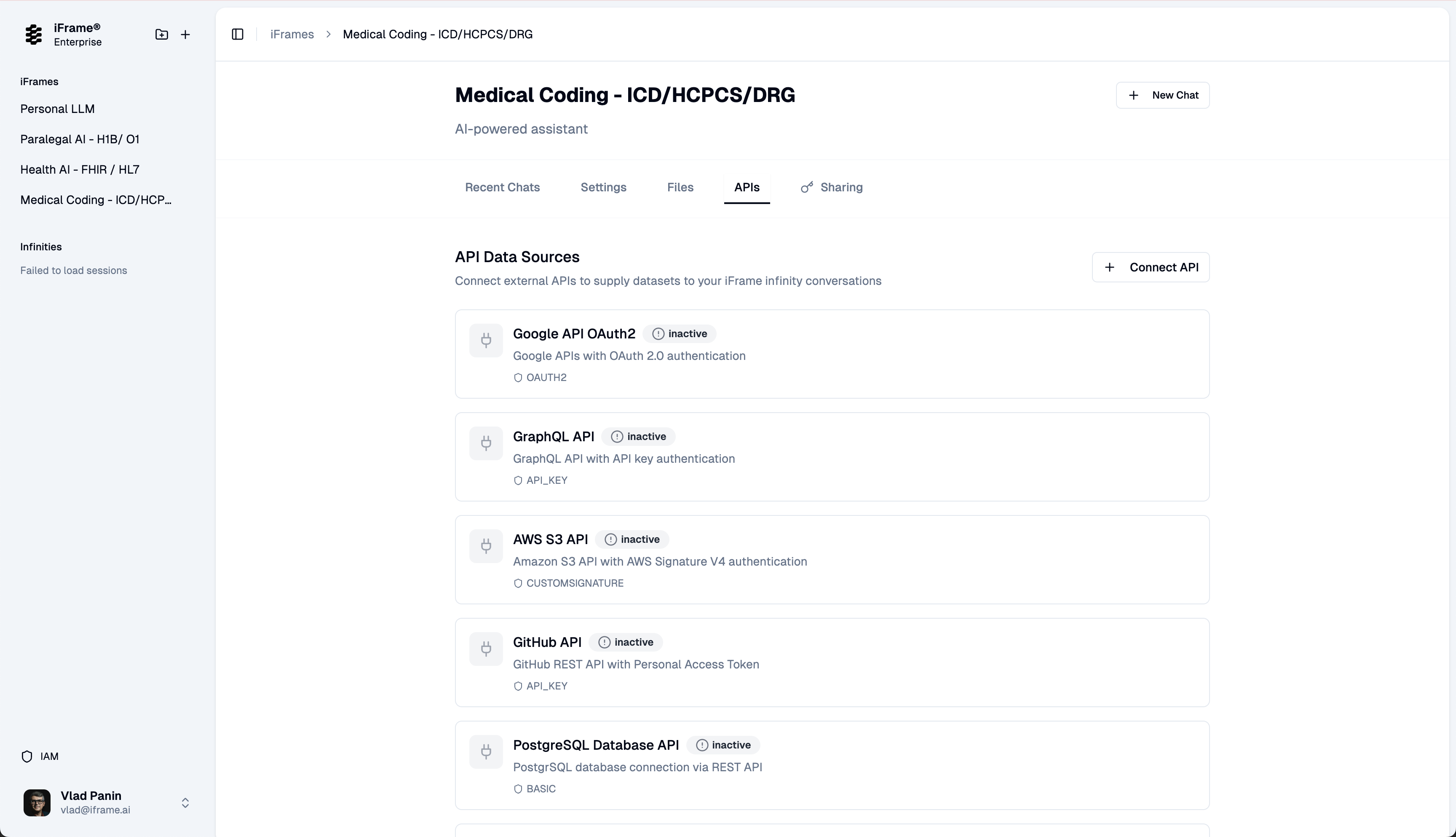The height and width of the screenshot is (837, 1456).
Task: Click the plus icon beside the new folder icon
Action: [185, 35]
